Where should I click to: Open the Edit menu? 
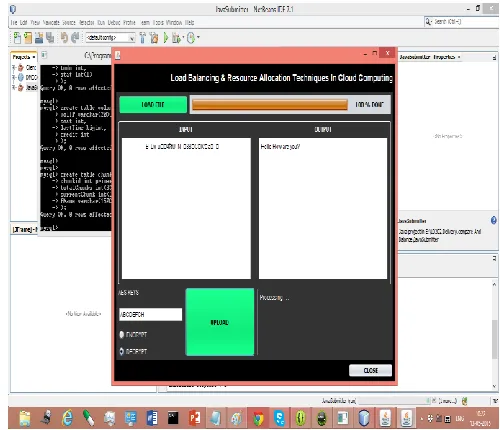pyautogui.click(x=23, y=22)
